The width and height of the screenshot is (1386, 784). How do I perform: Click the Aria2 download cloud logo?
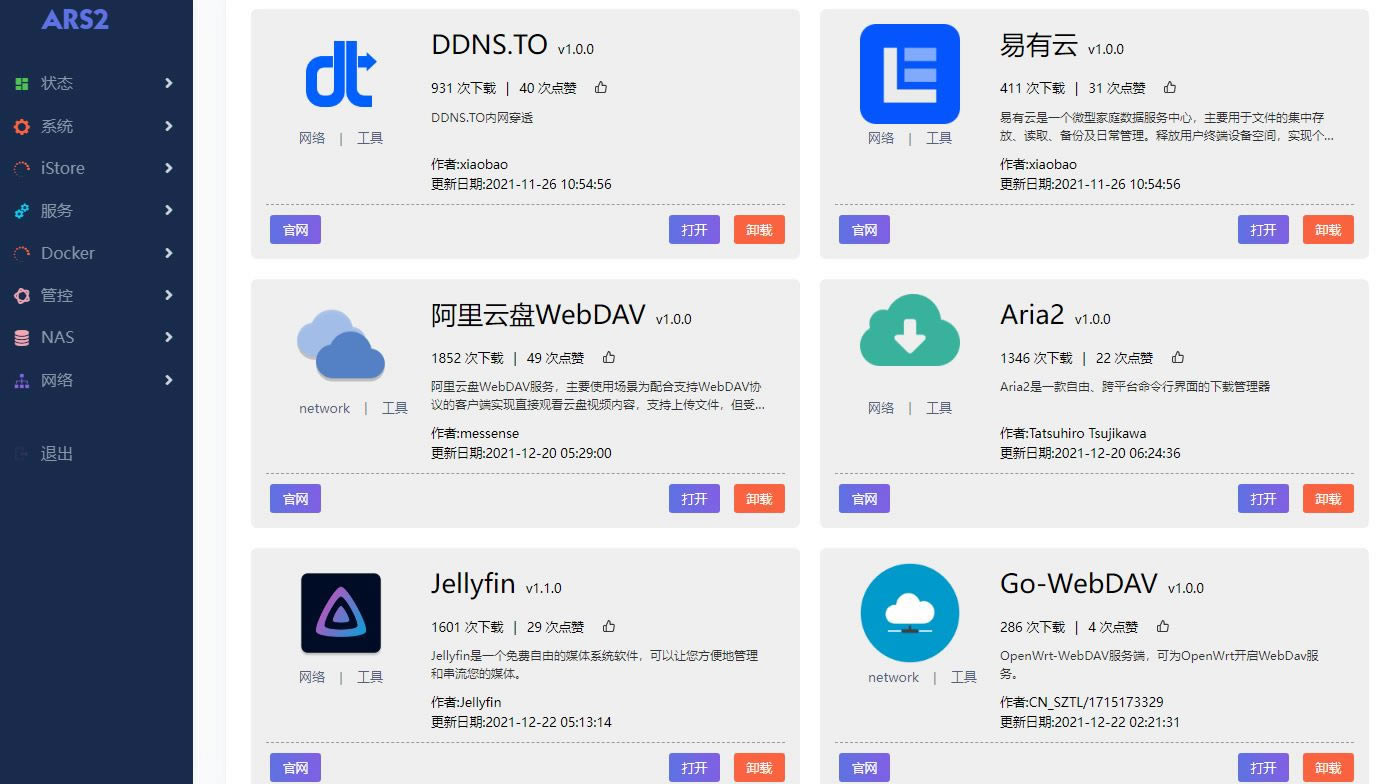point(910,330)
